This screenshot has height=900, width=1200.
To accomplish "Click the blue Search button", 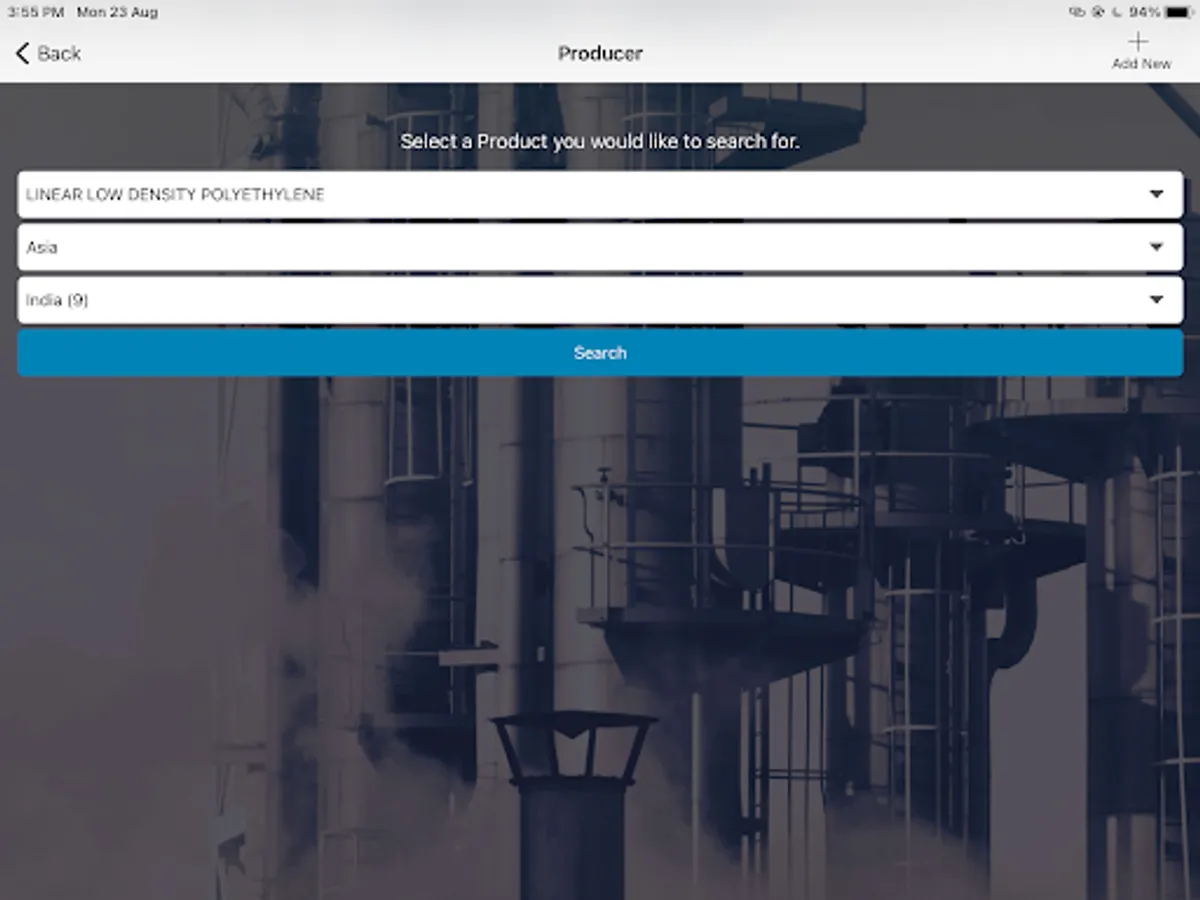I will click(x=600, y=353).
